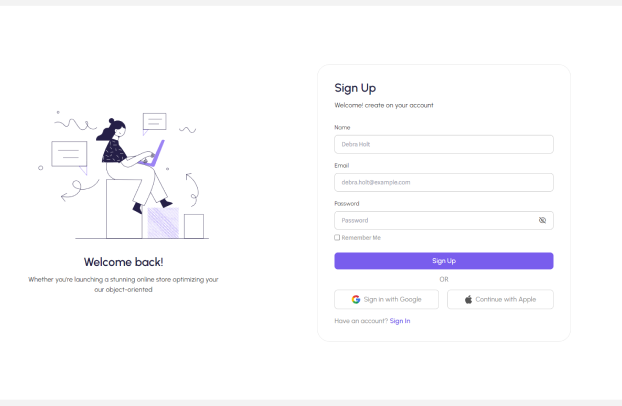622x406 pixels.
Task: Click the Google logo icon
Action: (356, 299)
